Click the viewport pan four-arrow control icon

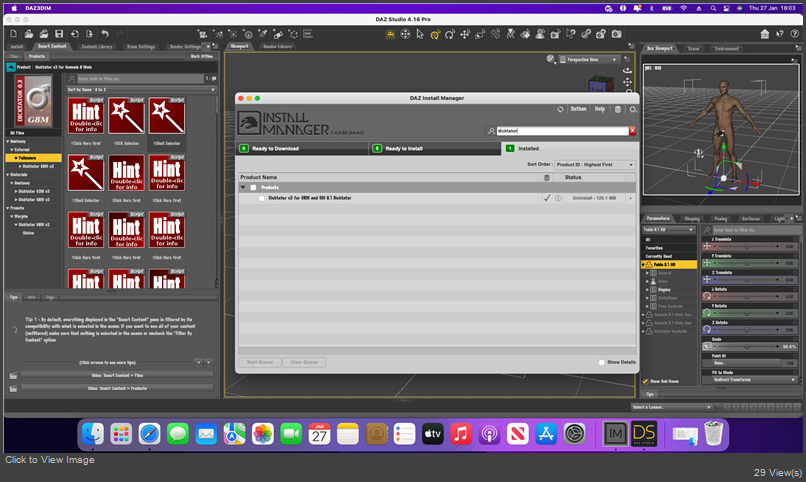[628, 82]
